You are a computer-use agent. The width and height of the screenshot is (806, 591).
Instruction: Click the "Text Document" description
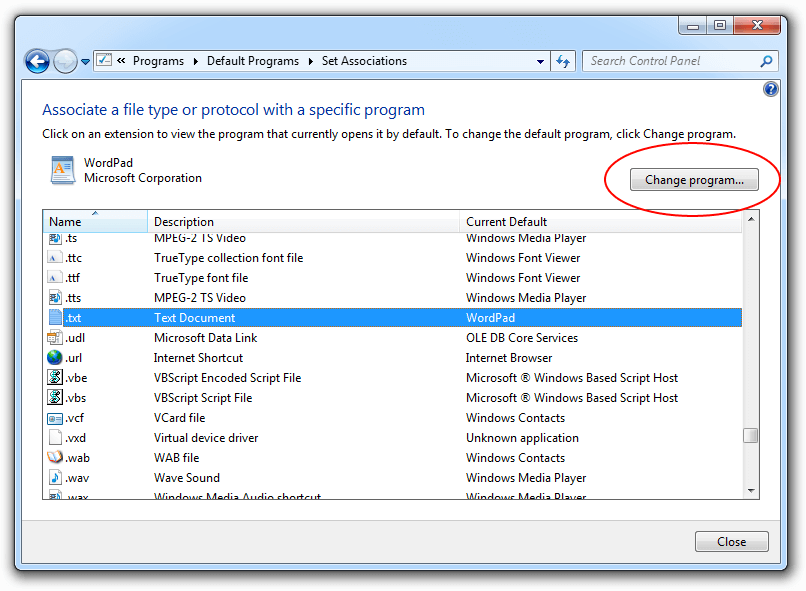click(195, 318)
